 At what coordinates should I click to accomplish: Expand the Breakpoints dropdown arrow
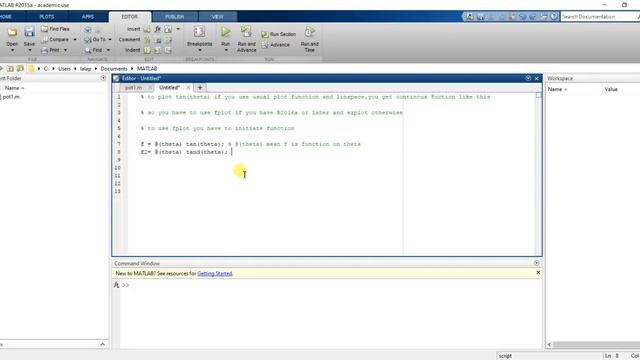(200, 50)
